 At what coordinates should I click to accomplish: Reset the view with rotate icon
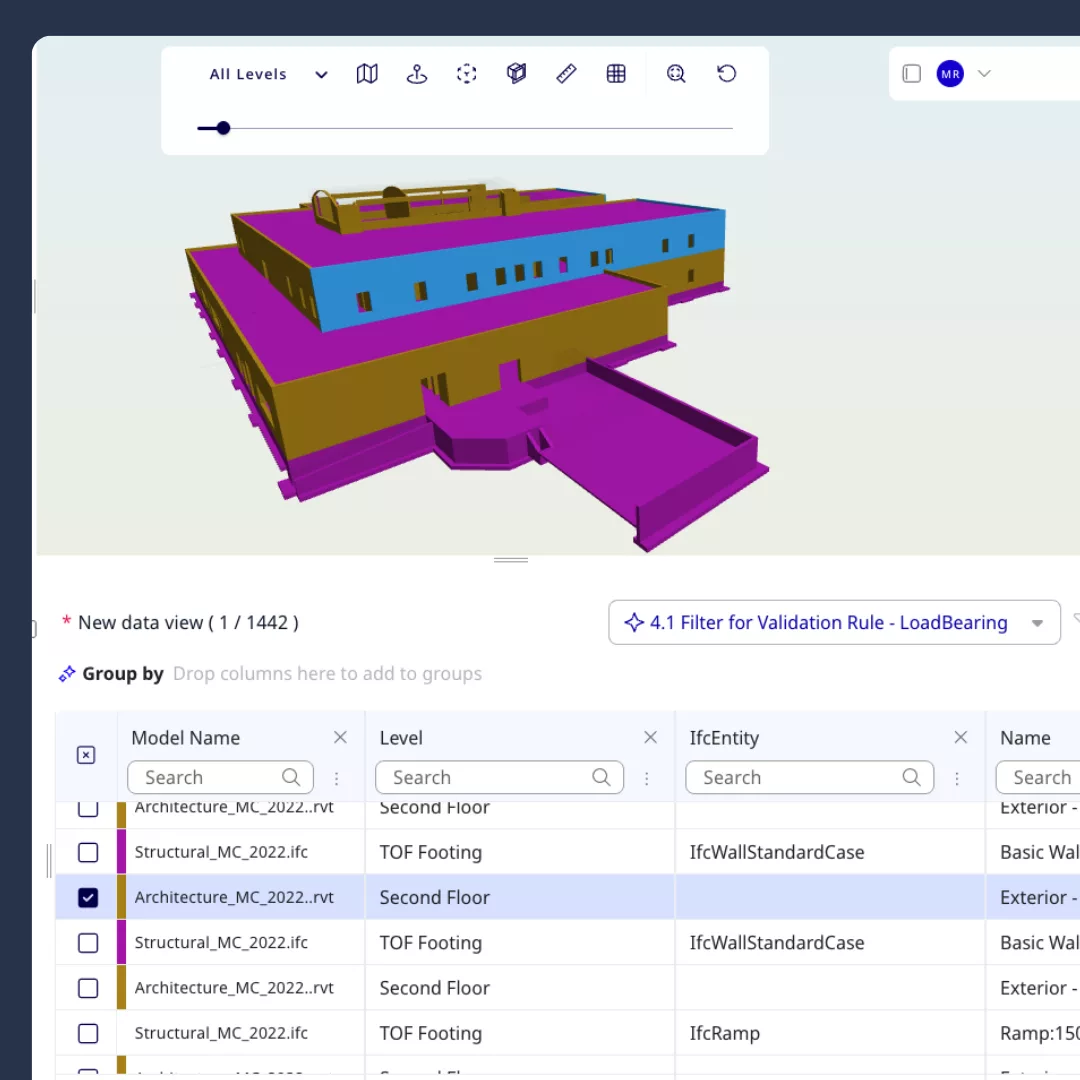pos(727,74)
